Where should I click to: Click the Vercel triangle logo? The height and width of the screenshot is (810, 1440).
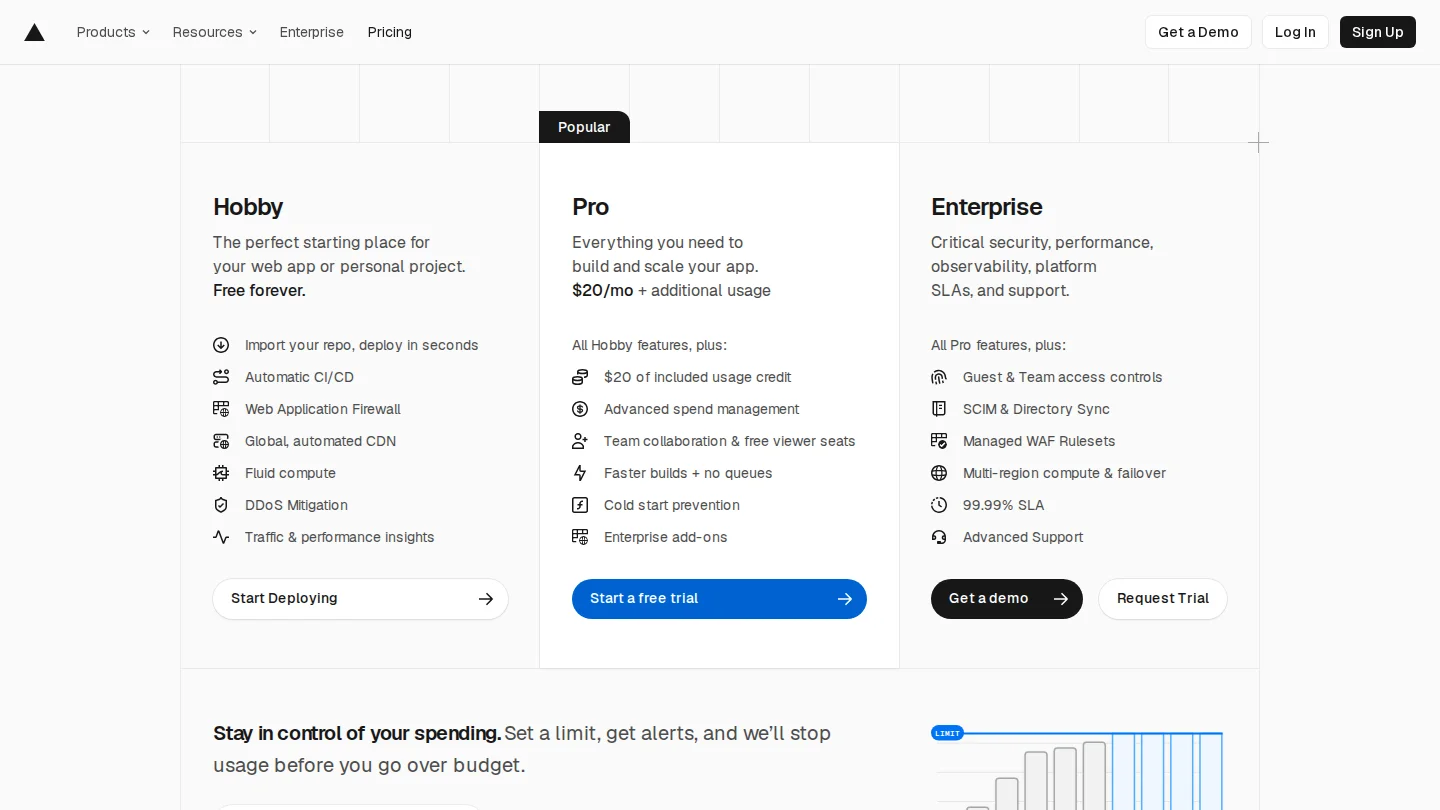click(35, 32)
